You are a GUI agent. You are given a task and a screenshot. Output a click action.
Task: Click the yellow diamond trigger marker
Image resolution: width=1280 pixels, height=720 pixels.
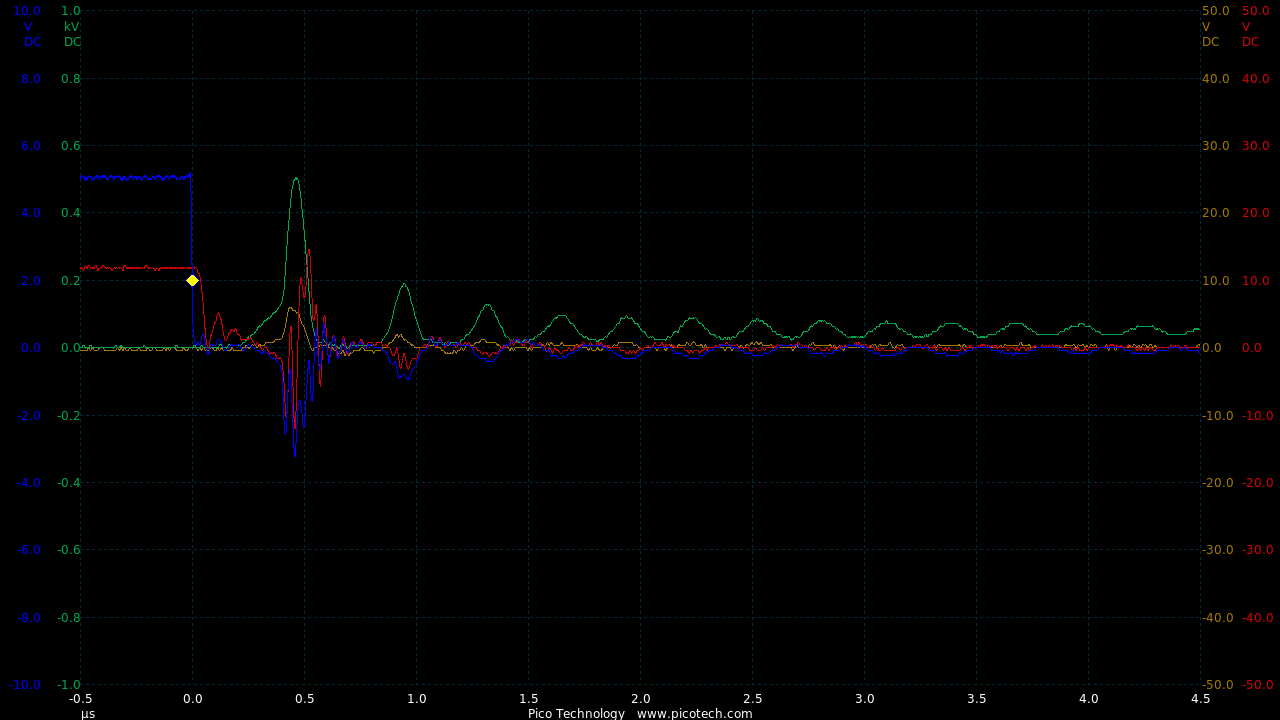pos(192,280)
